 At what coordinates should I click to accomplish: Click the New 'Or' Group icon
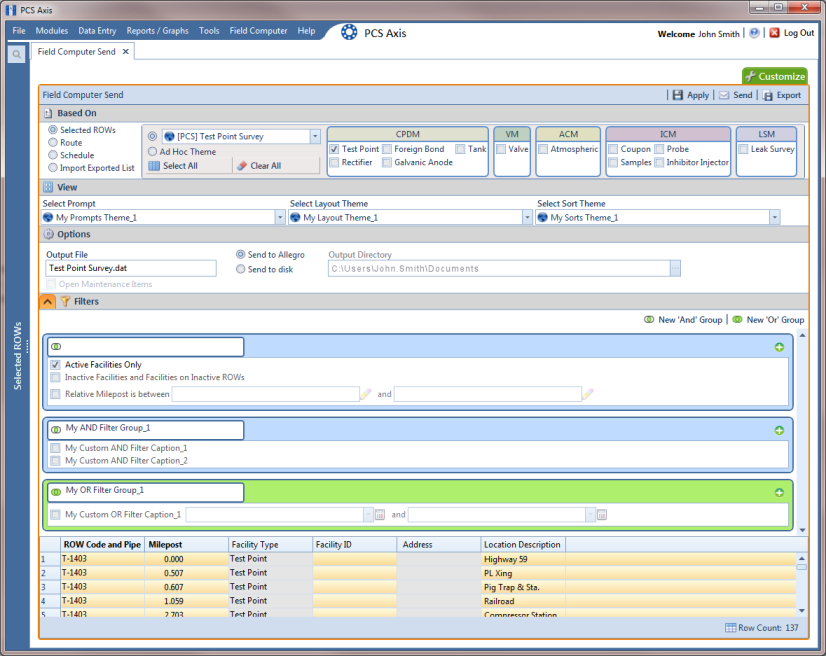point(738,320)
